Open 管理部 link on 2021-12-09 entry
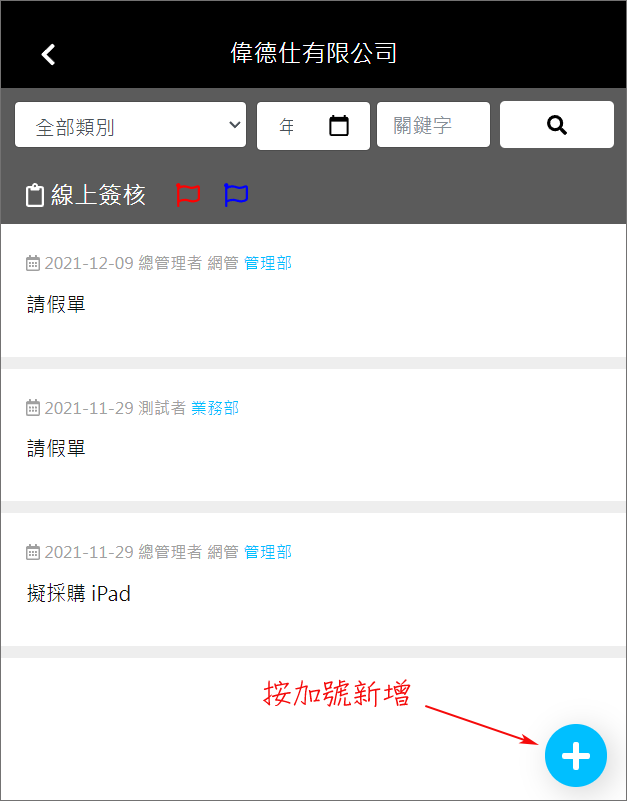This screenshot has height=801, width=627. pyautogui.click(x=268, y=263)
